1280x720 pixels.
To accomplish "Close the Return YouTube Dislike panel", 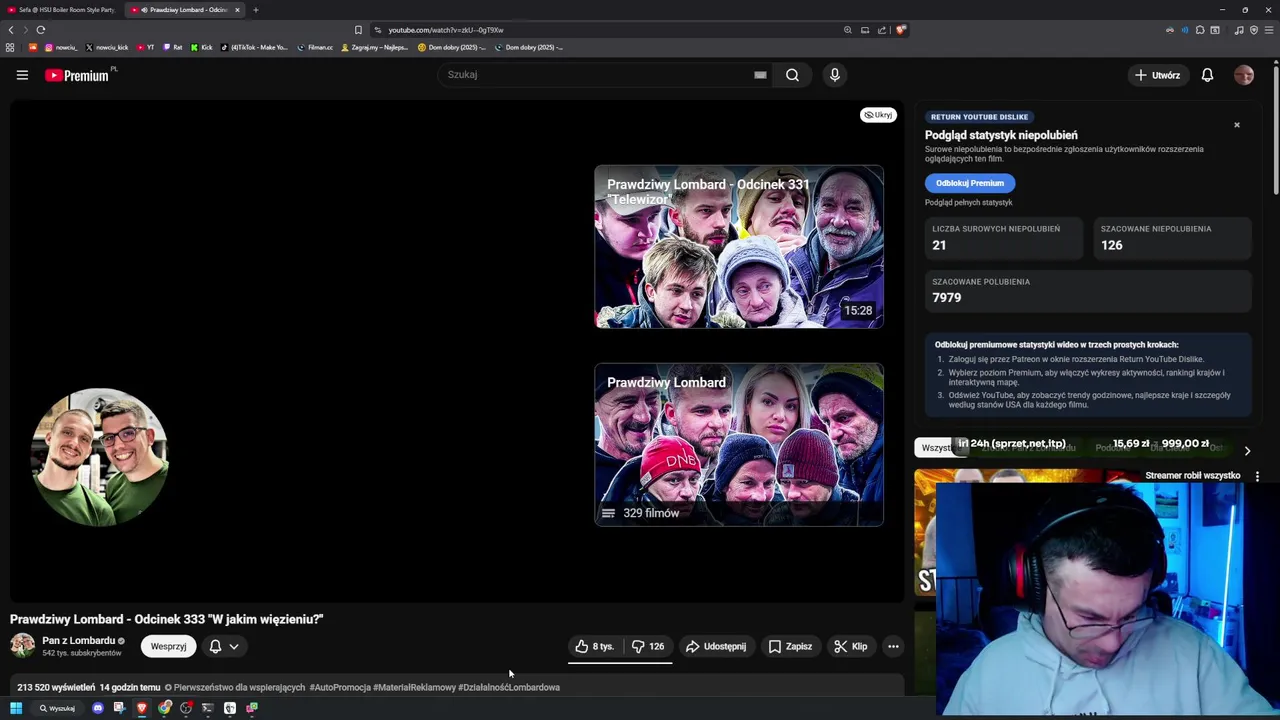I will [x=1236, y=125].
